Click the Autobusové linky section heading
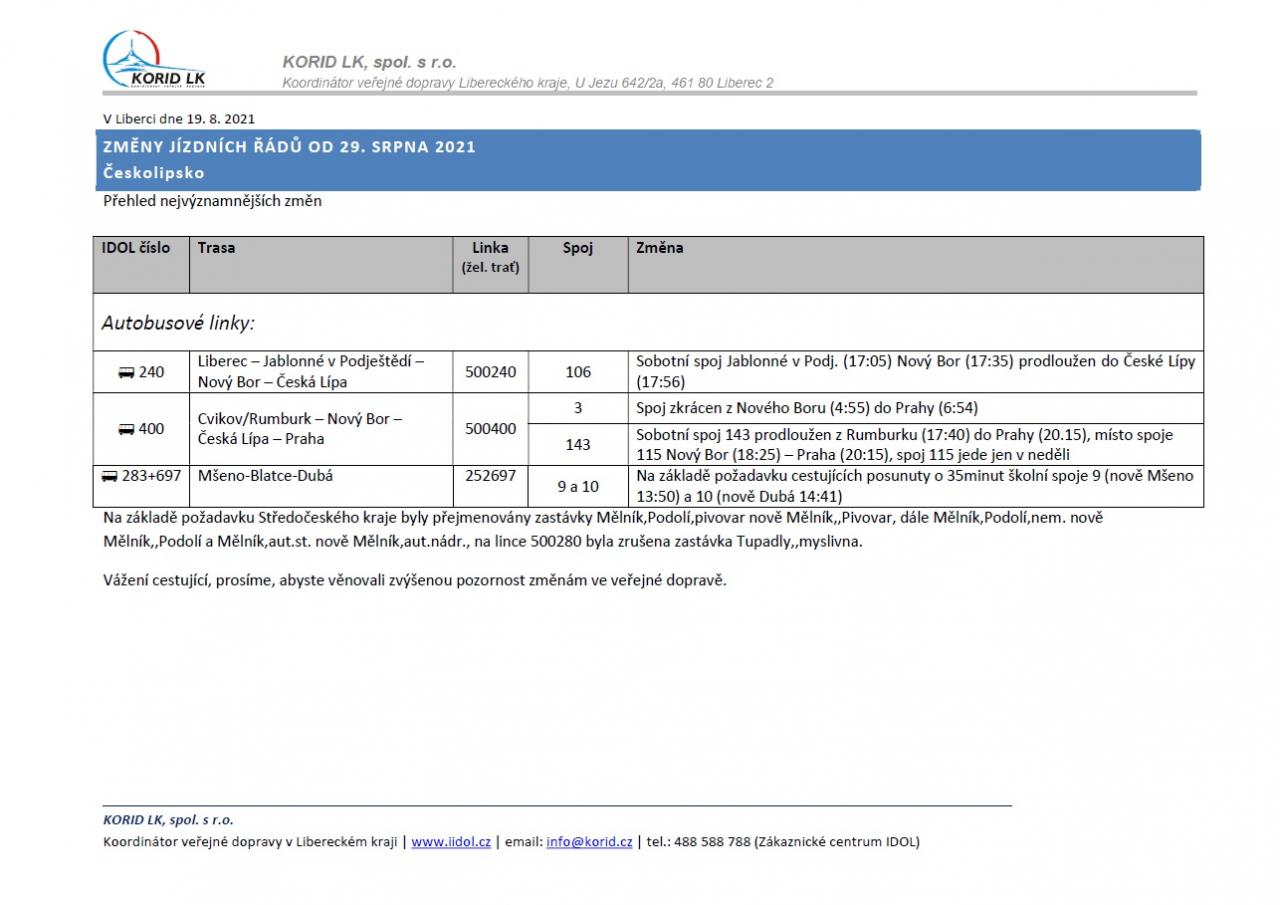The width and height of the screenshot is (1280, 905). click(x=178, y=323)
